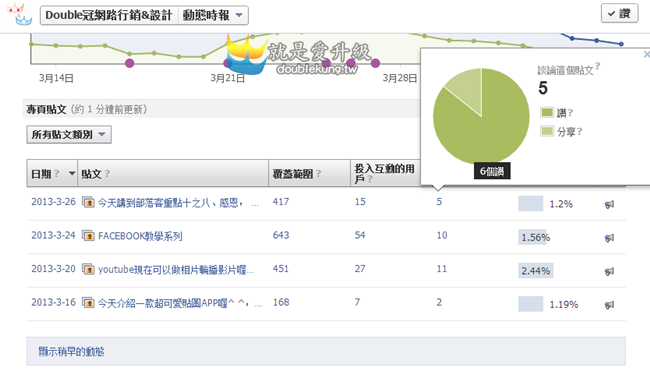The height and width of the screenshot is (381, 650).
Task: Click engaged users value 7
Action: (x=357, y=302)
